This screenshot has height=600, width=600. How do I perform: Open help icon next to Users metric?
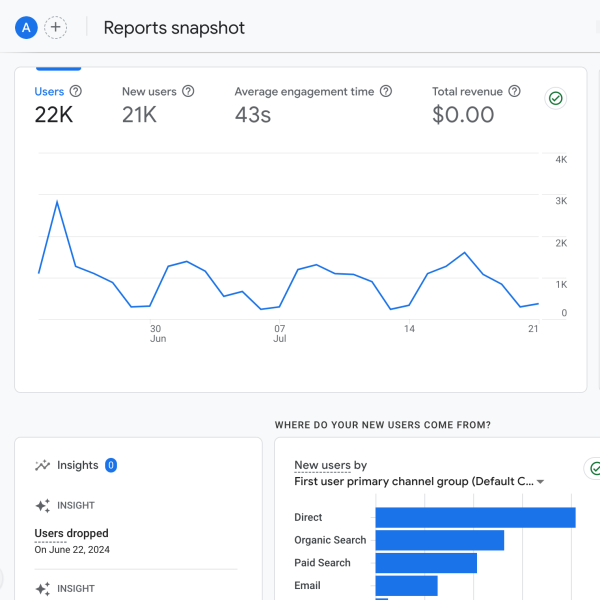click(76, 91)
